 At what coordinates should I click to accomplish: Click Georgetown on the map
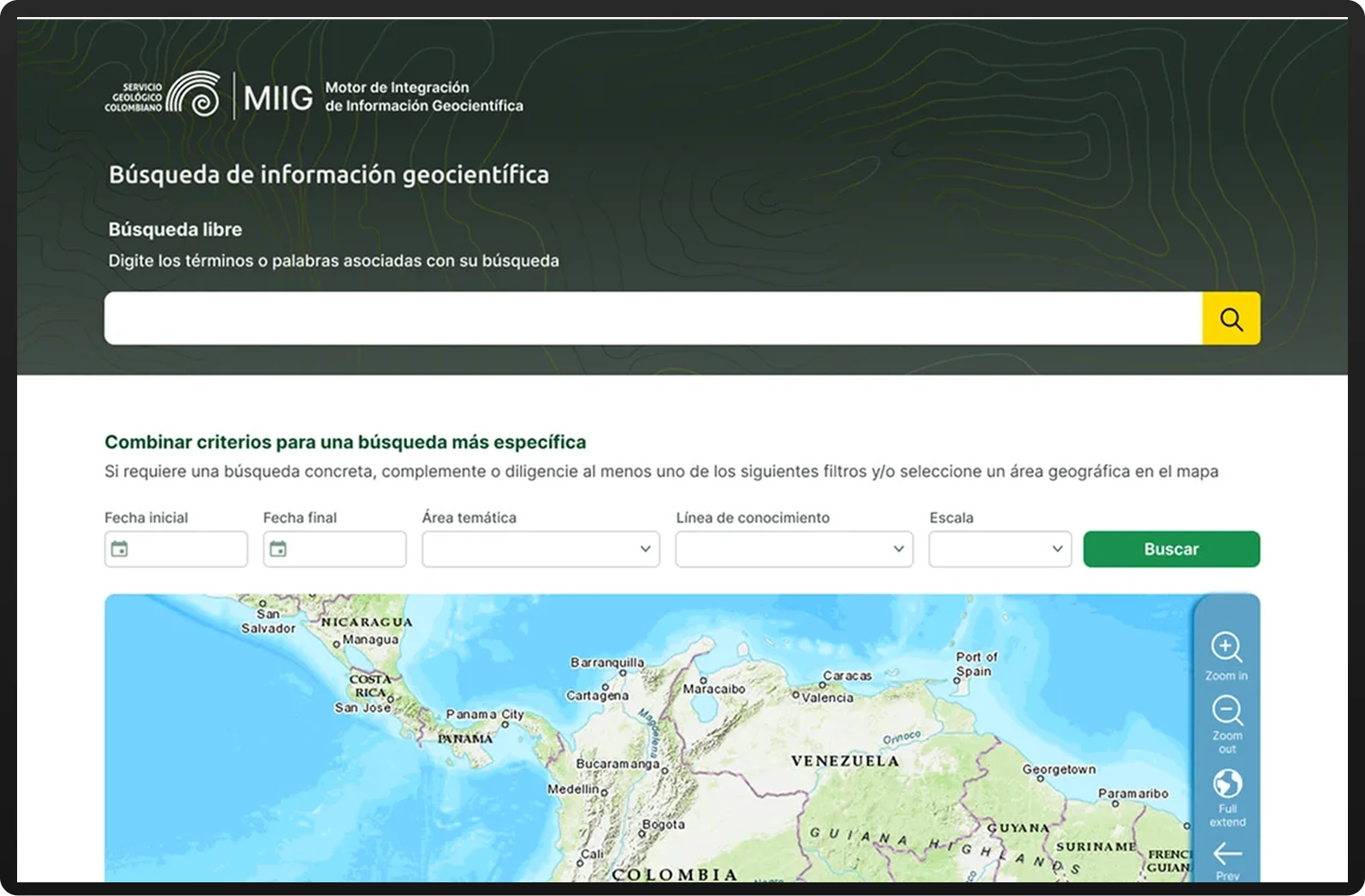1059,769
